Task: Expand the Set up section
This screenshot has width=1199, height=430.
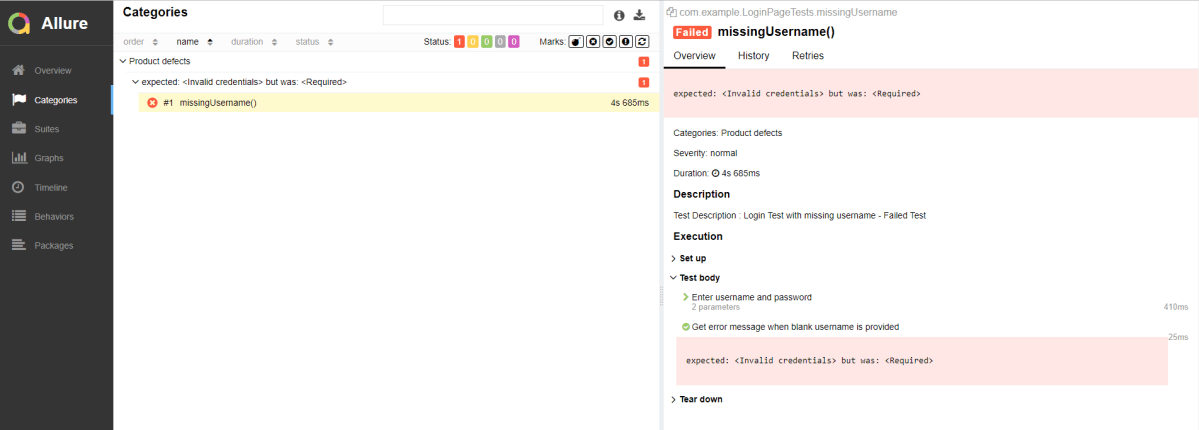Action: 673,258
